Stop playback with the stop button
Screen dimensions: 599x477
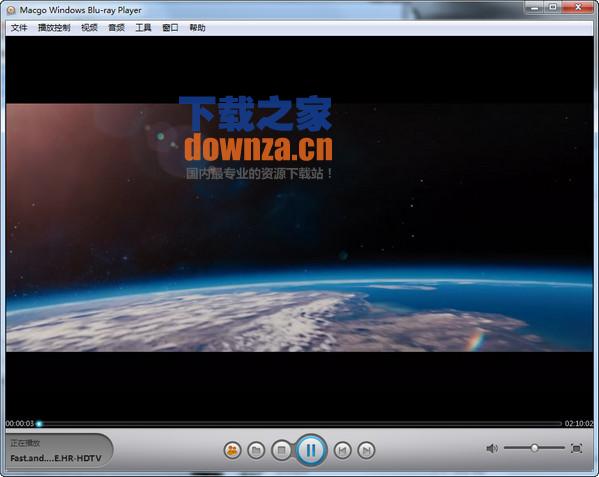[281, 450]
